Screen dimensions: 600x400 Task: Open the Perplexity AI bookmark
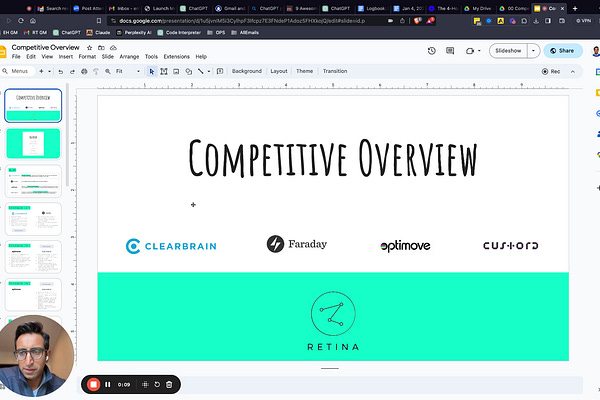tap(134, 33)
